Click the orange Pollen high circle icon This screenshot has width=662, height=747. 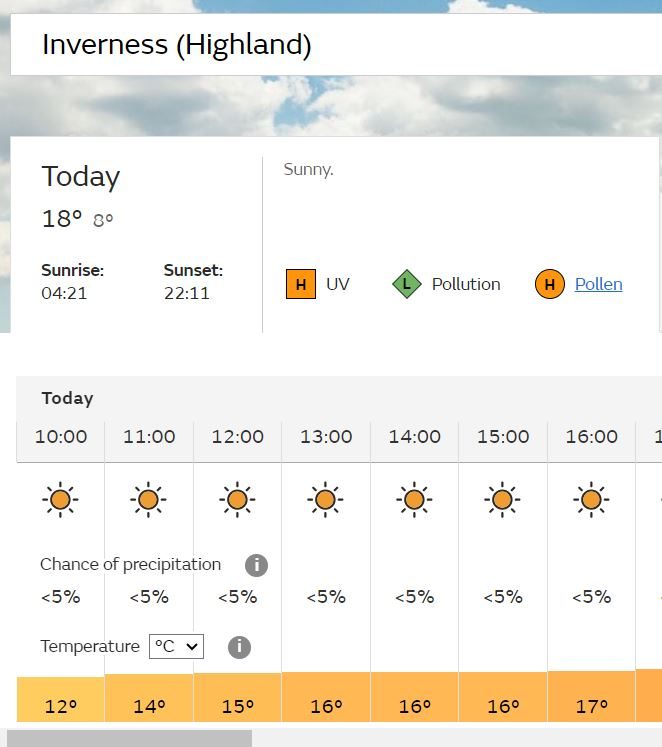550,284
